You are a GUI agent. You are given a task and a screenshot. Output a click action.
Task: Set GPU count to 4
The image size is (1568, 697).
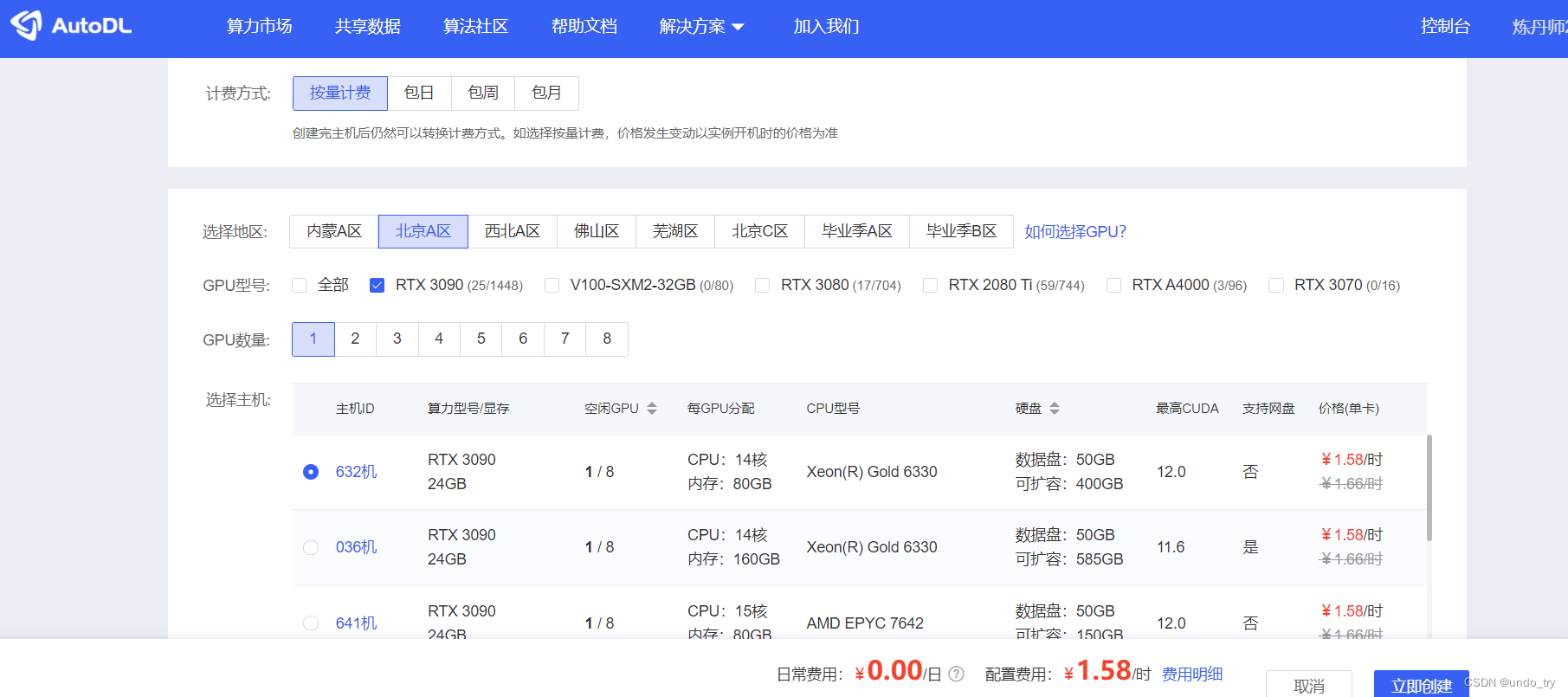[x=439, y=339]
